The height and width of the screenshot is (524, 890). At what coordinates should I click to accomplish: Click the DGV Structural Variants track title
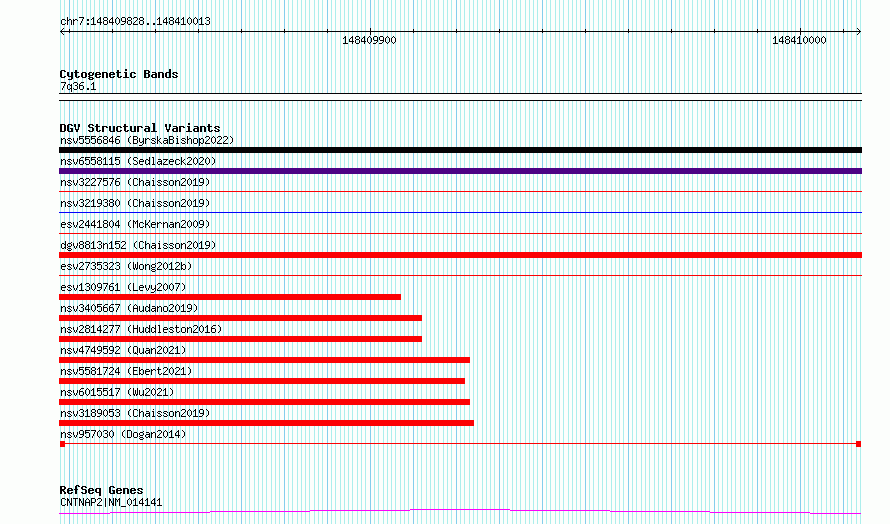[140, 128]
